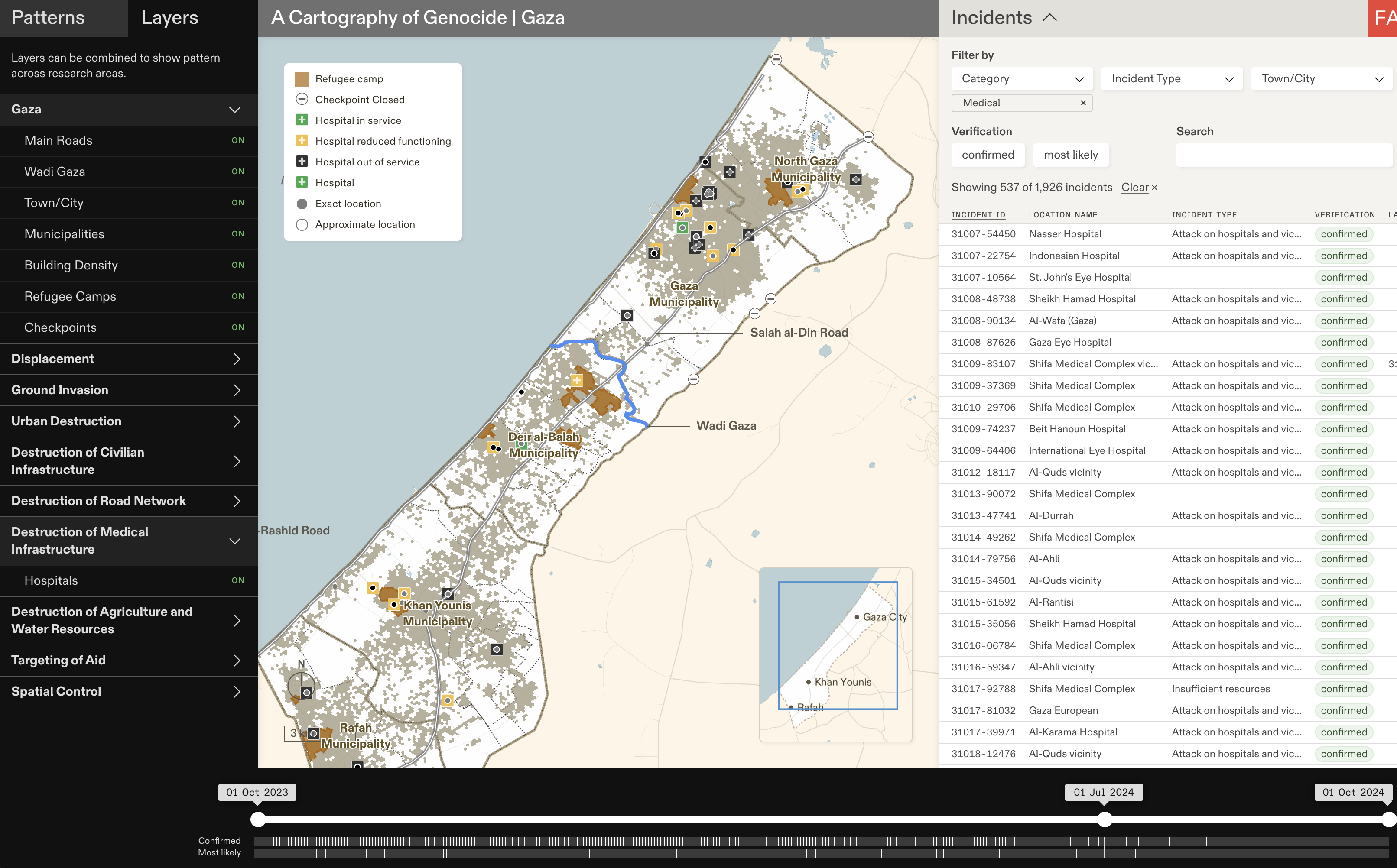Image resolution: width=1397 pixels, height=868 pixels.
Task: Click the closed checkpoint marker near Wadi Gaza
Action: click(x=694, y=379)
